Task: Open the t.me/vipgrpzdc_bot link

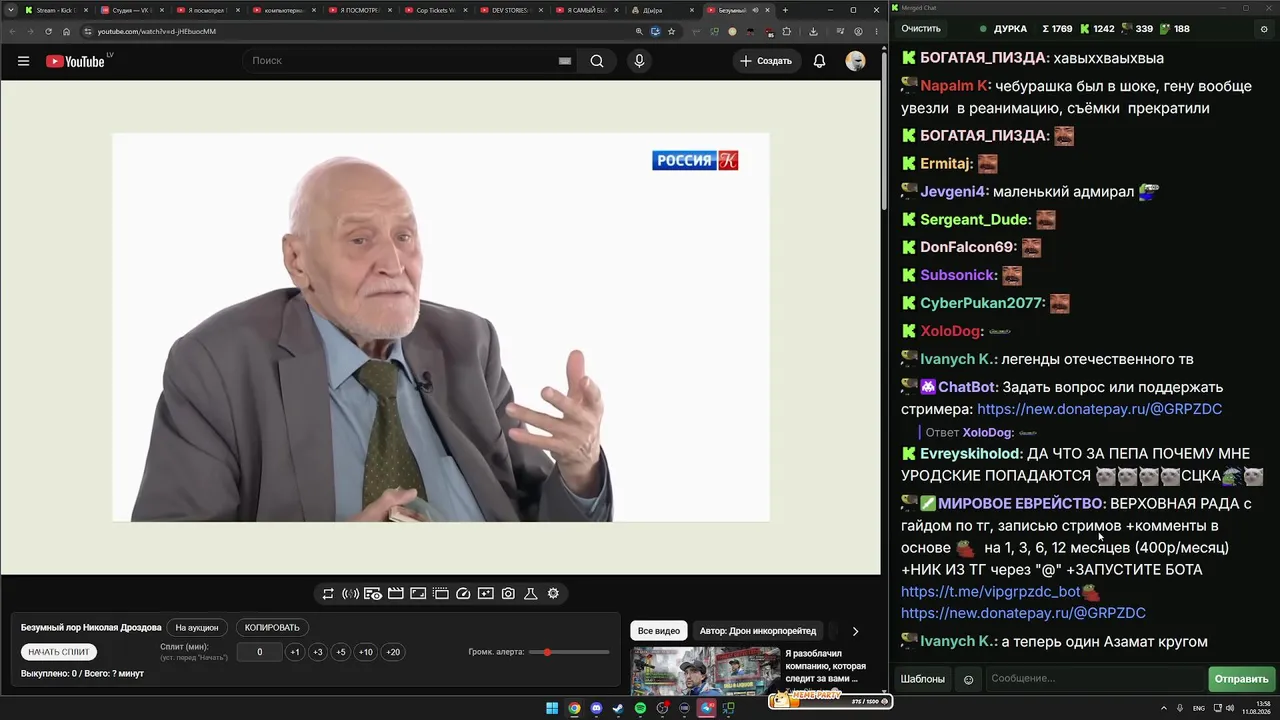Action: [x=991, y=592]
